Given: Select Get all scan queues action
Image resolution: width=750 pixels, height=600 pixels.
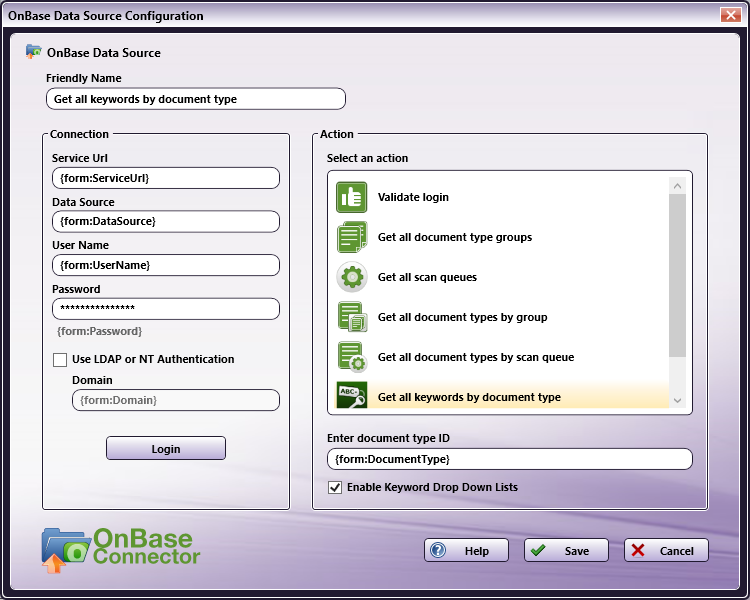Looking at the screenshot, I should 501,277.
